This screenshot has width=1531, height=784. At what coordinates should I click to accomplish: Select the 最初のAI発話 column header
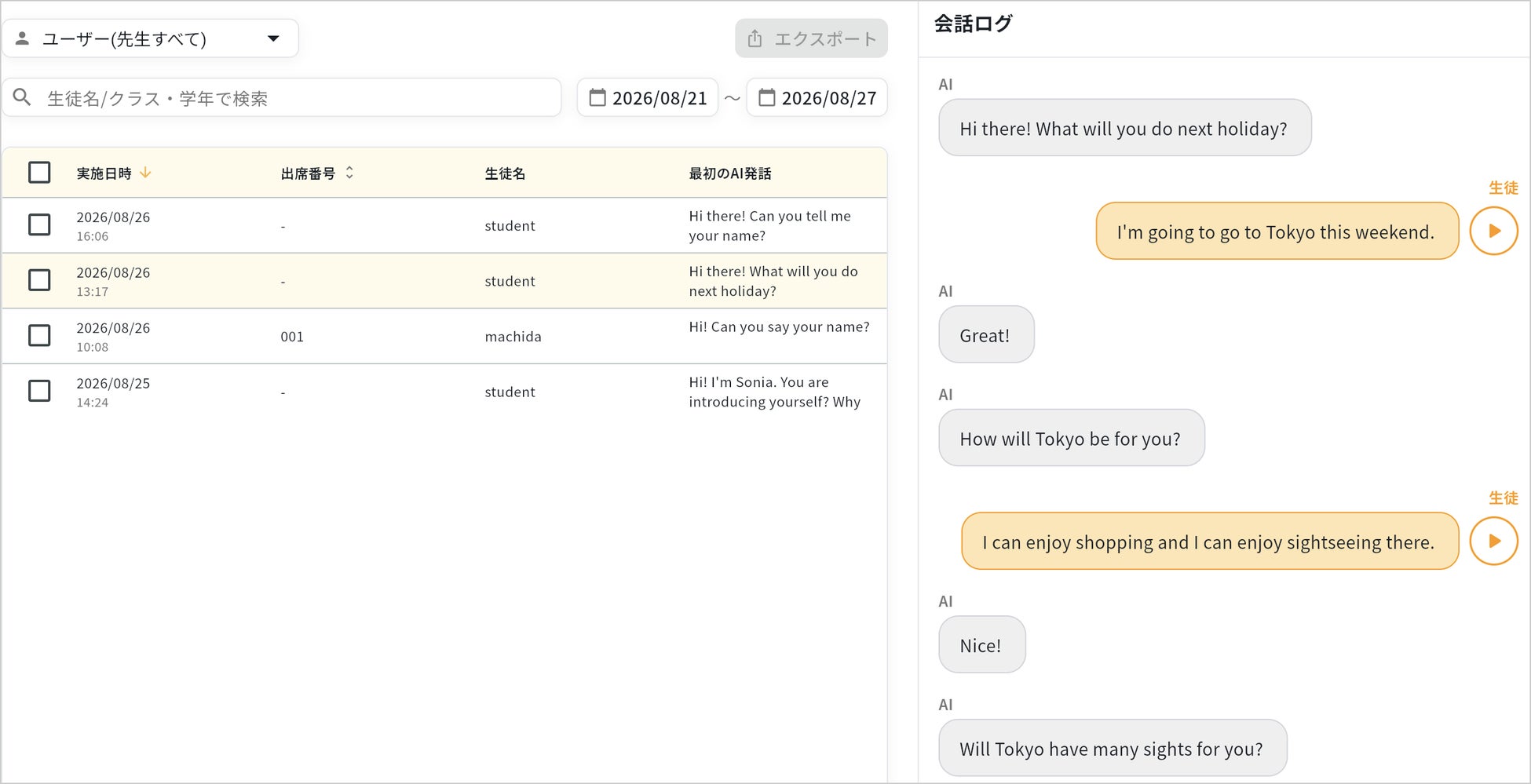730,173
